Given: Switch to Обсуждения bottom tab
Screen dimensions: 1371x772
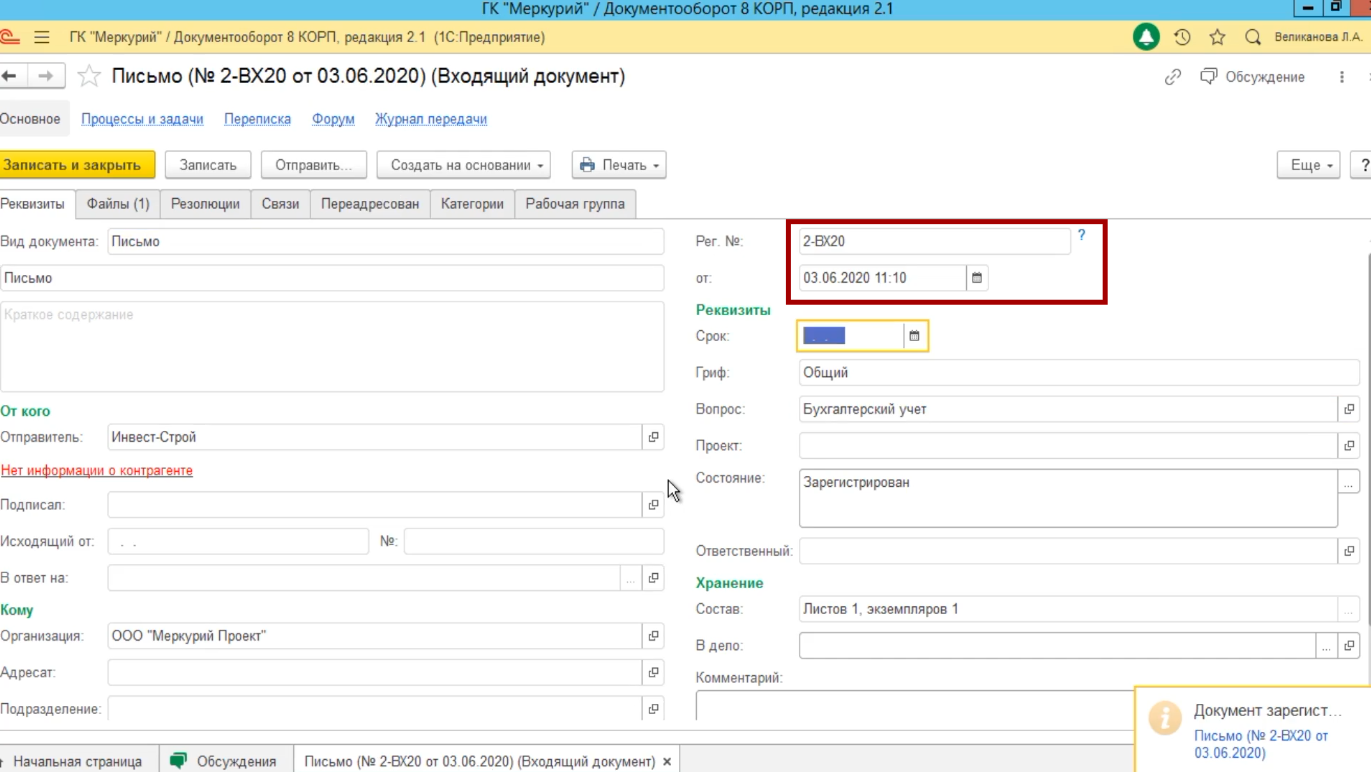Looking at the screenshot, I should 225,761.
